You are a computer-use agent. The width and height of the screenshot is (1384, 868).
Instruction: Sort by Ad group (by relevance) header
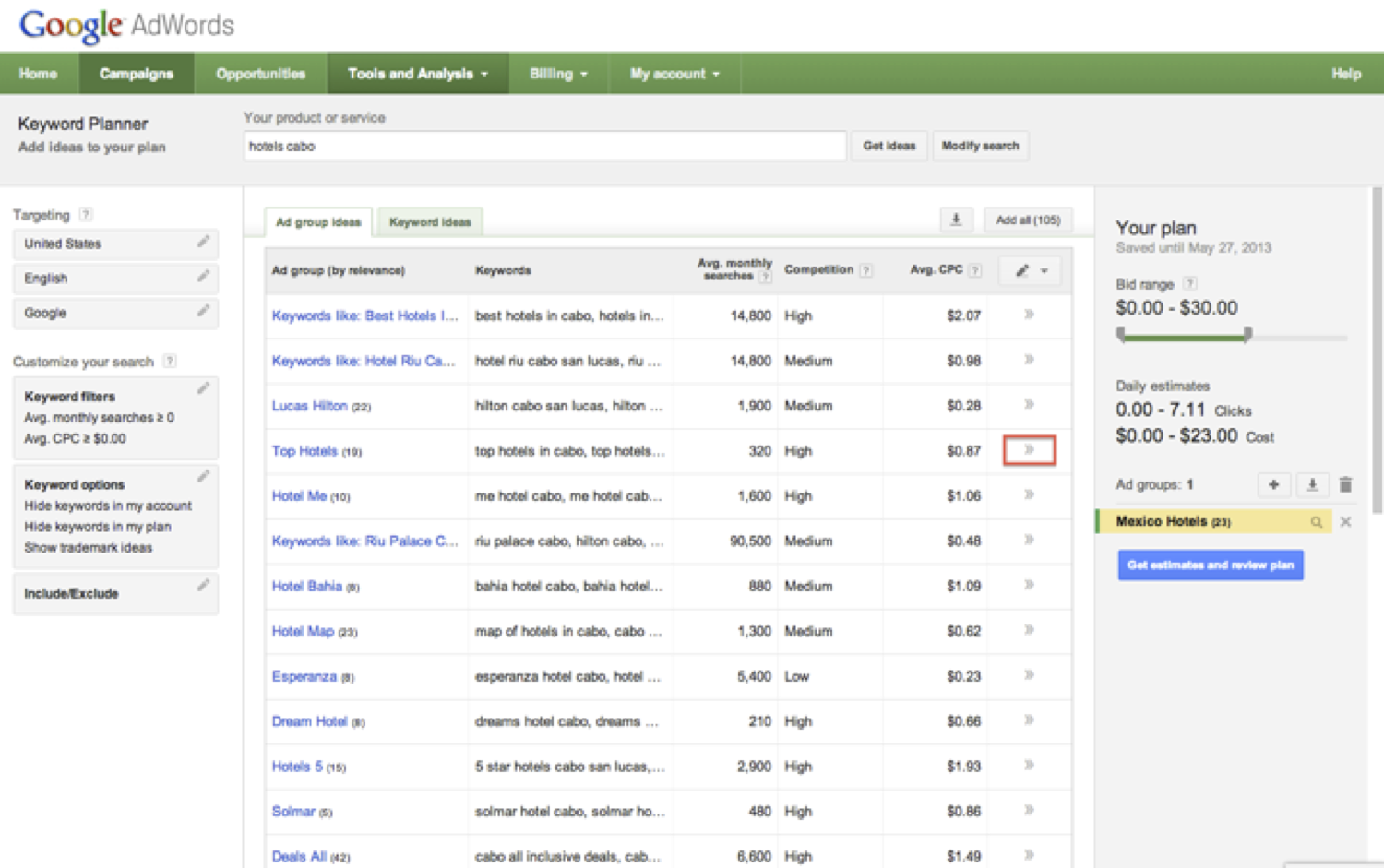pyautogui.click(x=338, y=270)
